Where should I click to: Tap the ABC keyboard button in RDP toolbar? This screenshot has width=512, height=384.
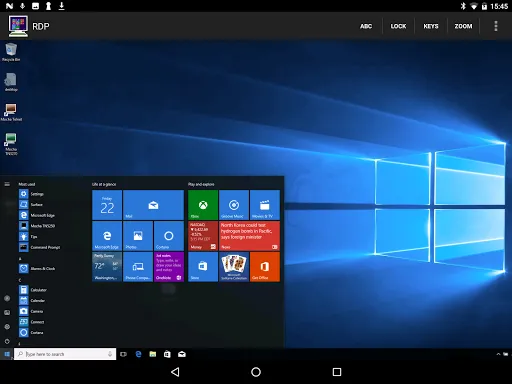366,26
